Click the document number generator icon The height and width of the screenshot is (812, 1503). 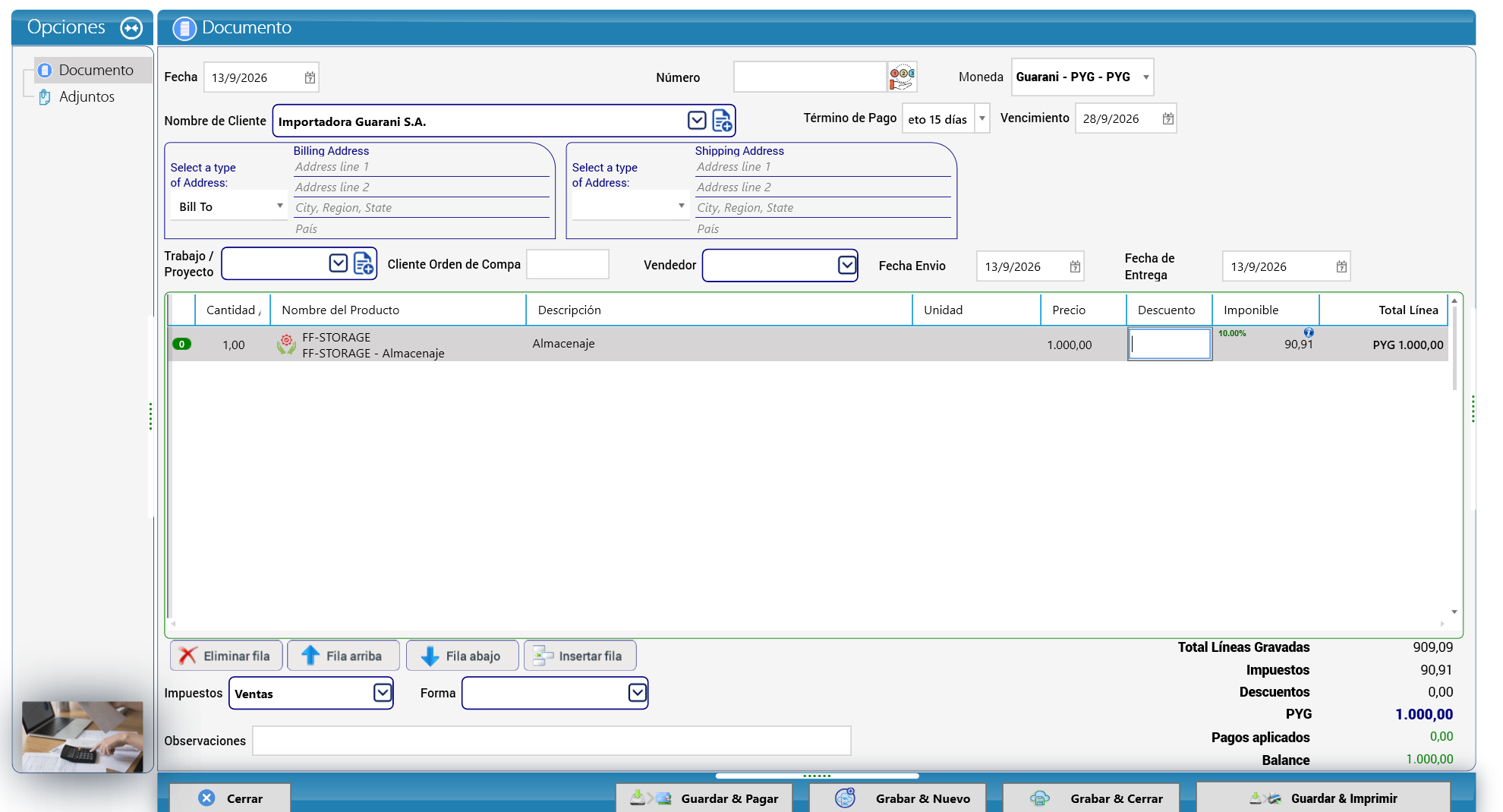point(902,77)
